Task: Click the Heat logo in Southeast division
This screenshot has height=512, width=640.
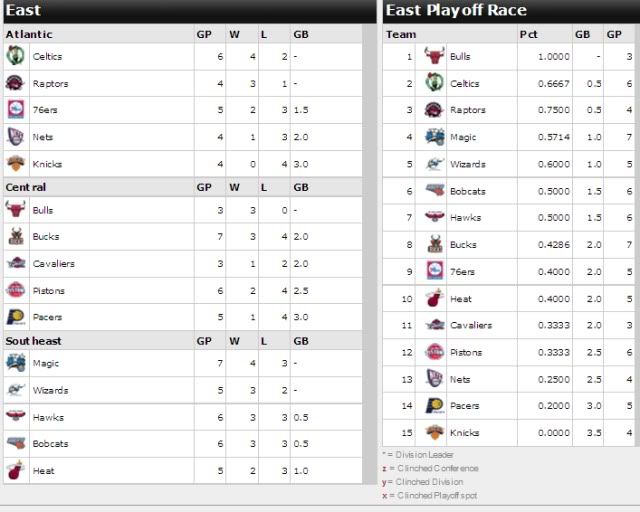Action: [x=16, y=470]
